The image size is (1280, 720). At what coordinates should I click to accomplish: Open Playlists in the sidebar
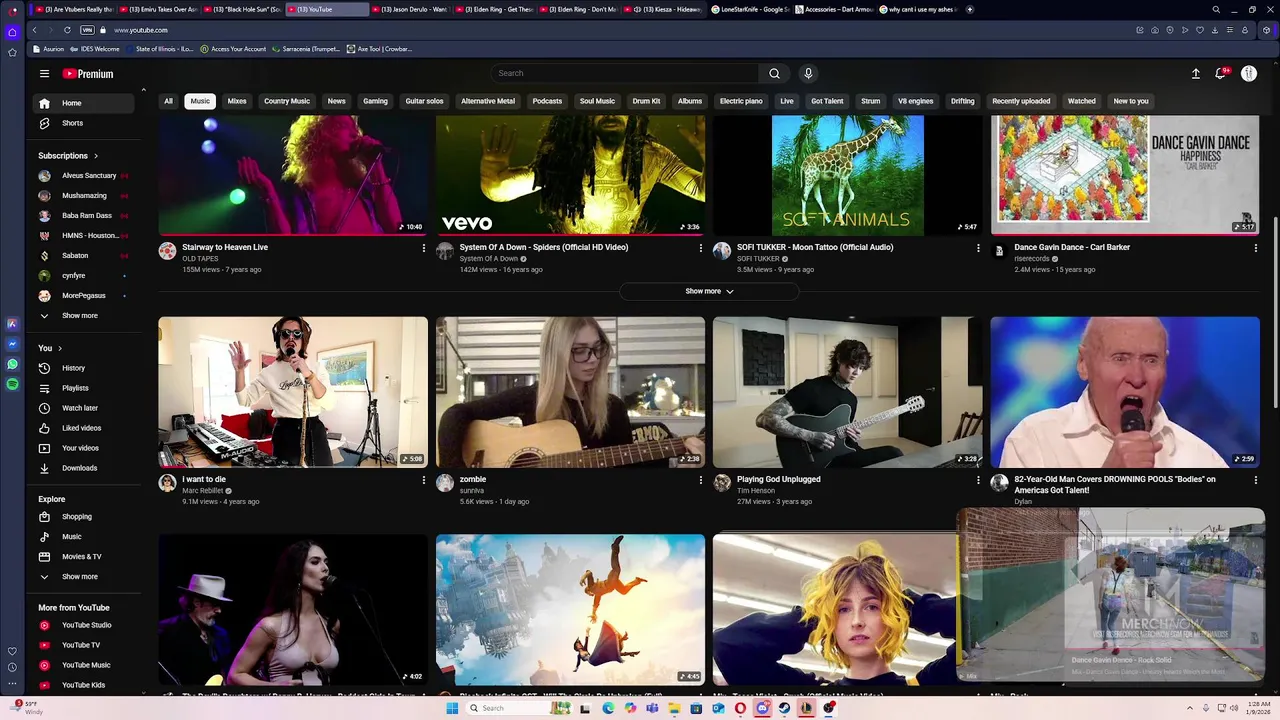click(x=84, y=388)
